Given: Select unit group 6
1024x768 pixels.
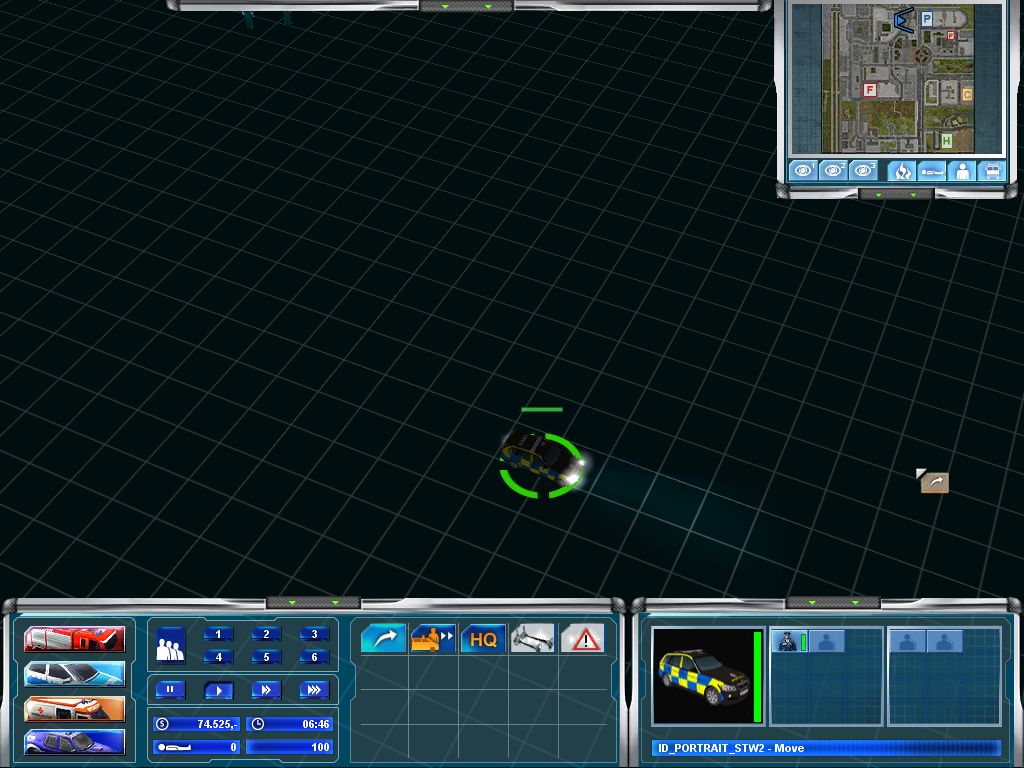Looking at the screenshot, I should point(314,657).
